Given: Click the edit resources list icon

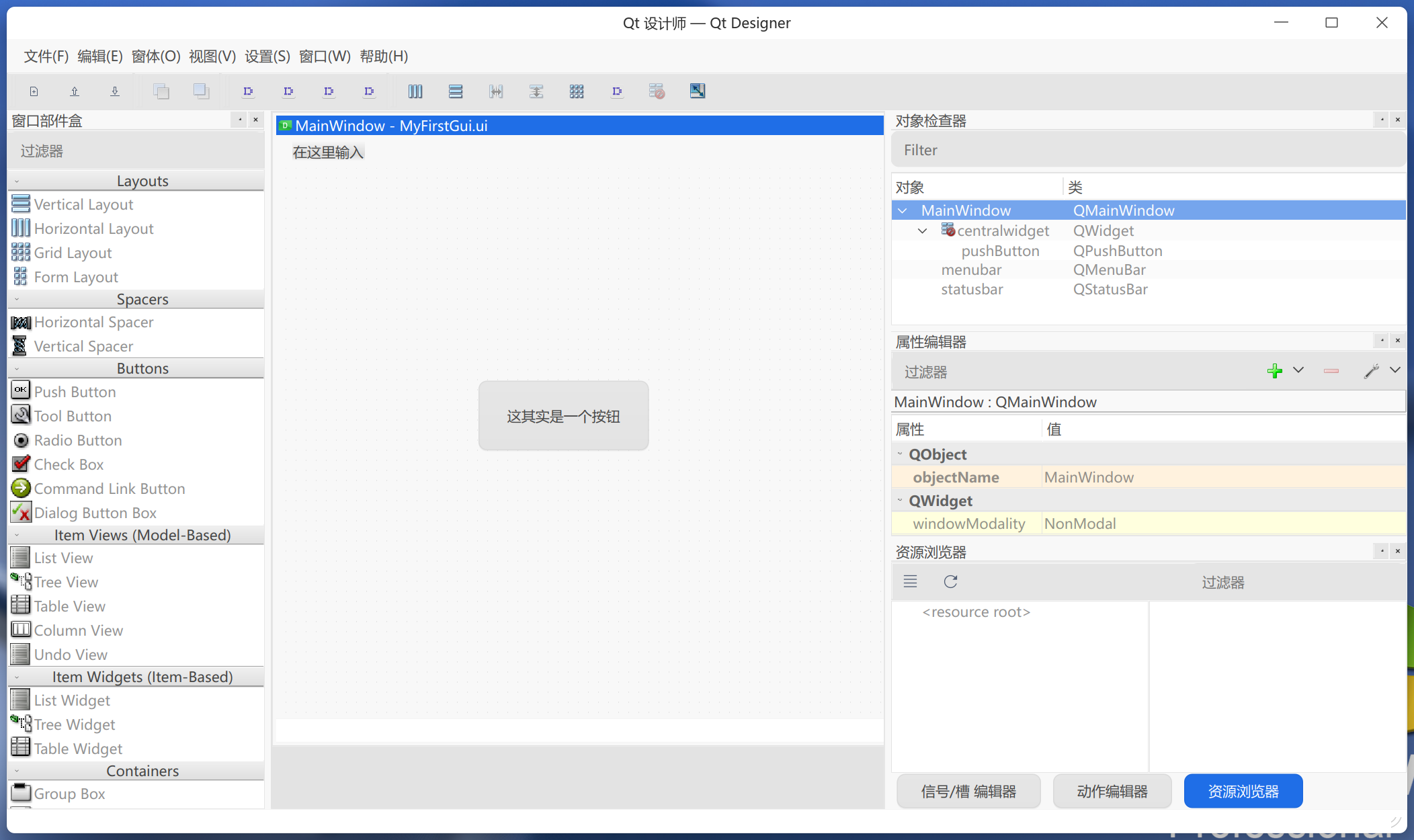Looking at the screenshot, I should (910, 582).
